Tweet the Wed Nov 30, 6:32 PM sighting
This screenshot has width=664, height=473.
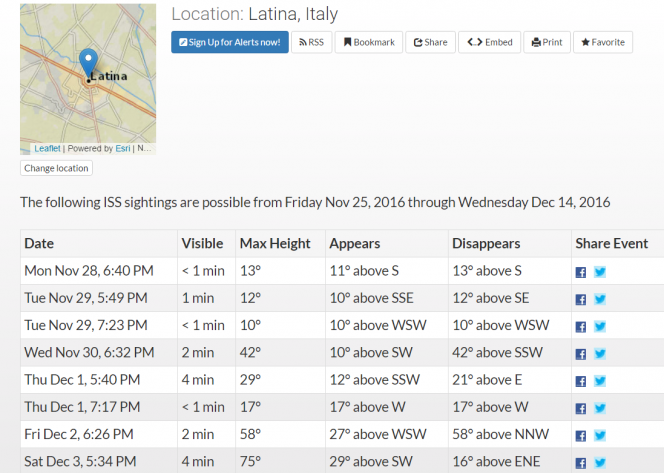[600, 353]
